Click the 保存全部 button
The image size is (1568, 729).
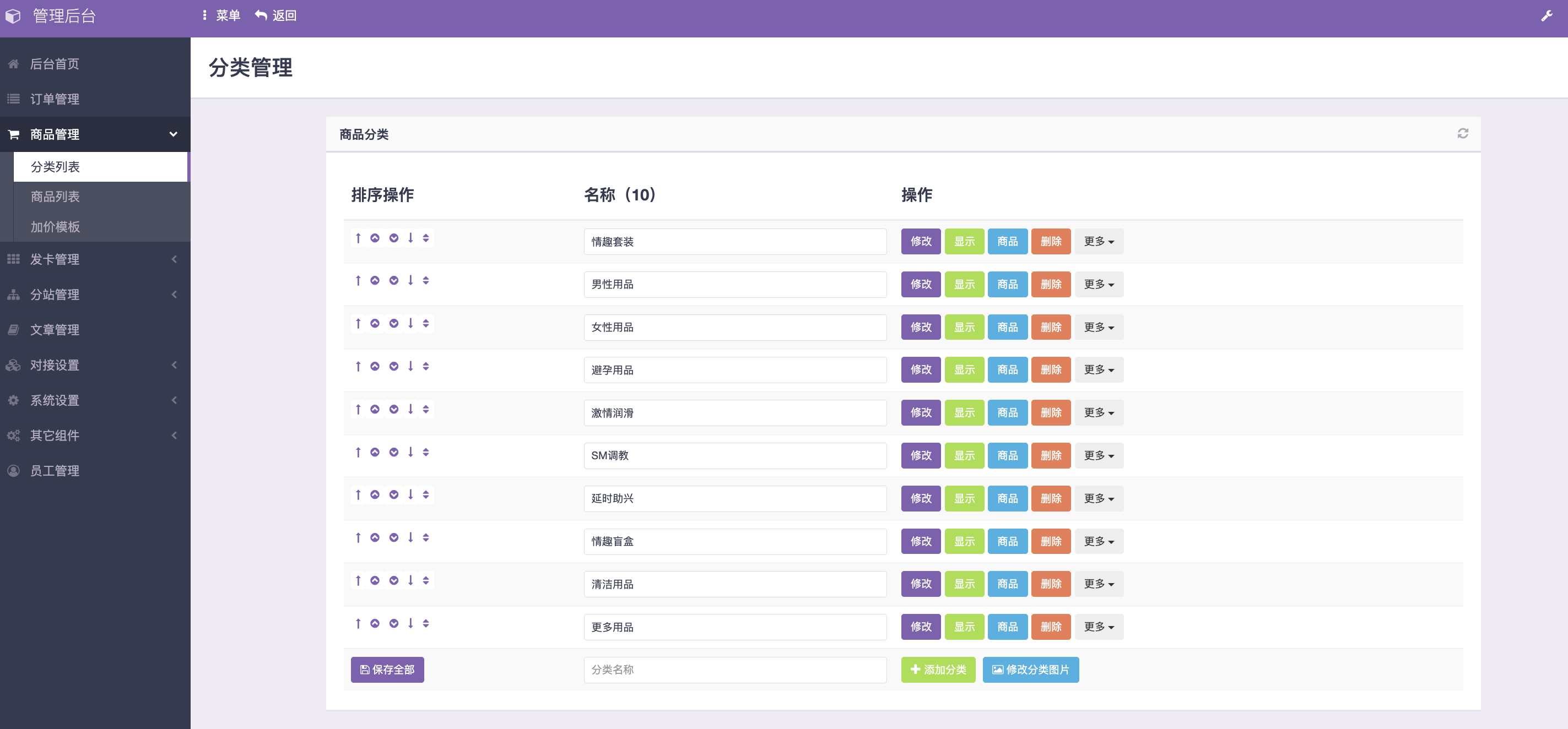(x=387, y=670)
